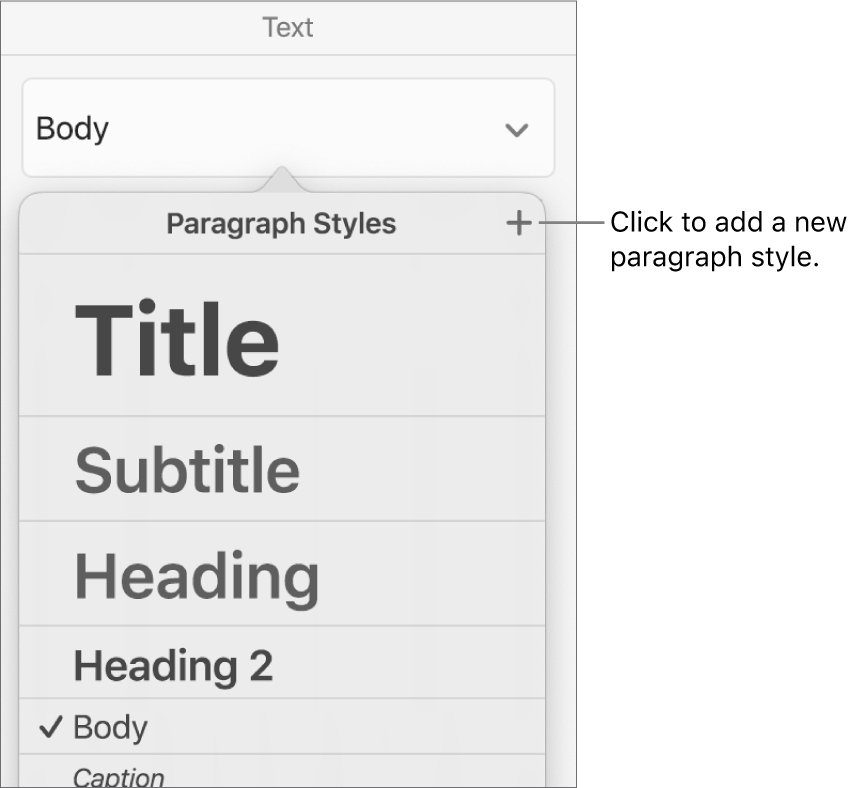The image size is (857, 788).
Task: Choose the Subtitle paragraph style
Action: (x=187, y=470)
